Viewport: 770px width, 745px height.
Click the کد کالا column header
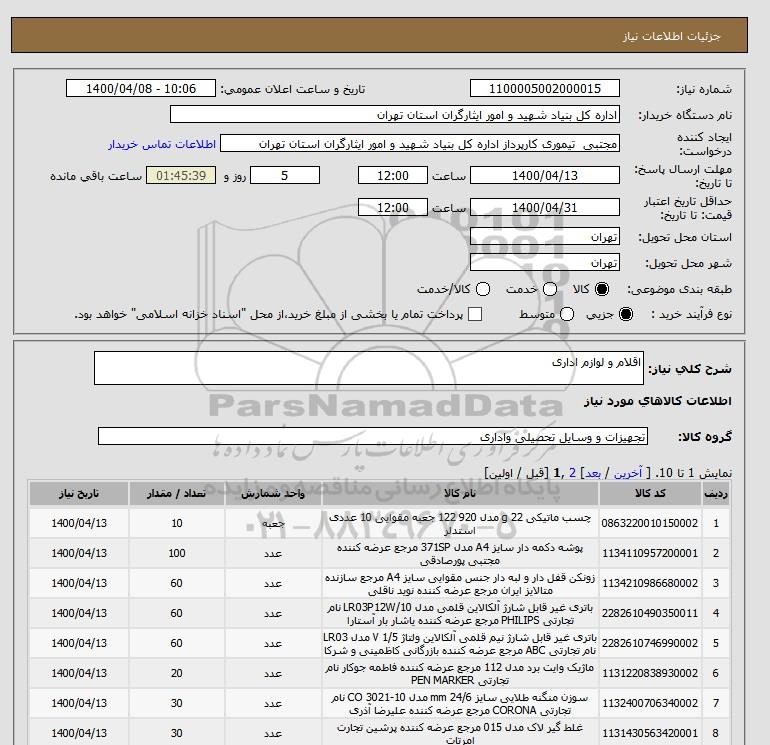pyautogui.click(x=650, y=494)
